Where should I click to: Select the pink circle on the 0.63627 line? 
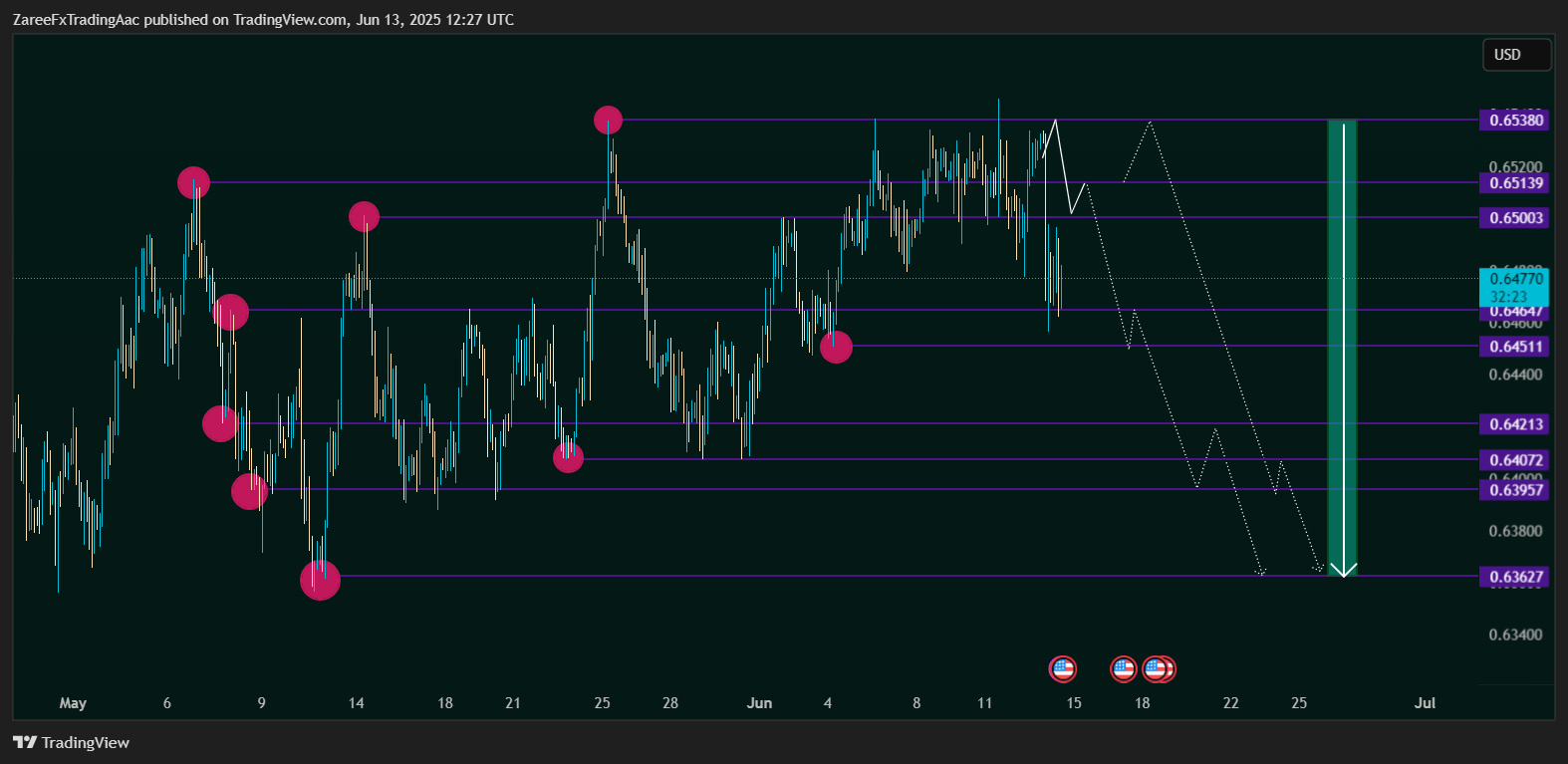coord(320,580)
